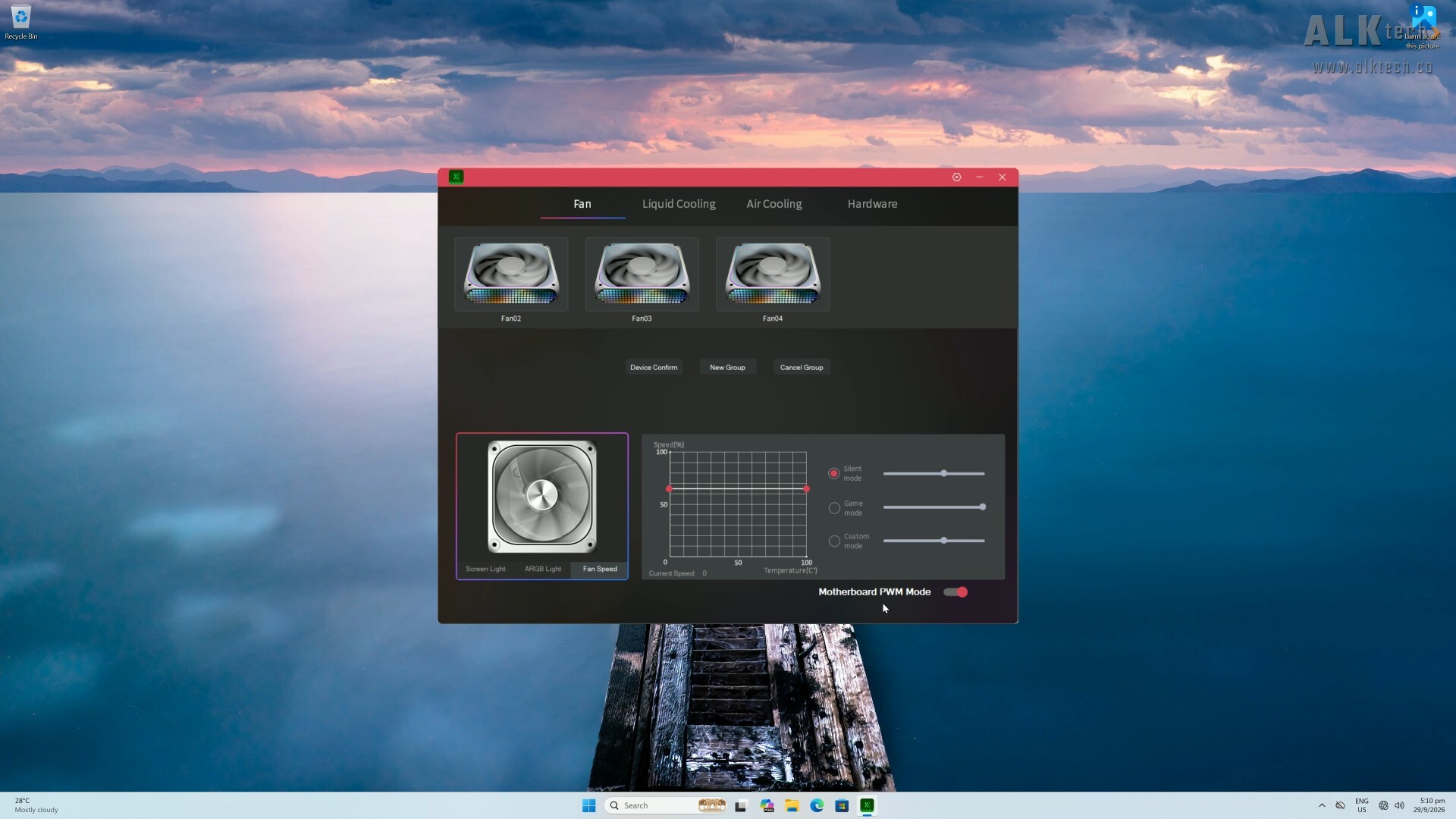The height and width of the screenshot is (819, 1456).
Task: Toggle Motherboard PWM Mode switch
Action: (955, 592)
